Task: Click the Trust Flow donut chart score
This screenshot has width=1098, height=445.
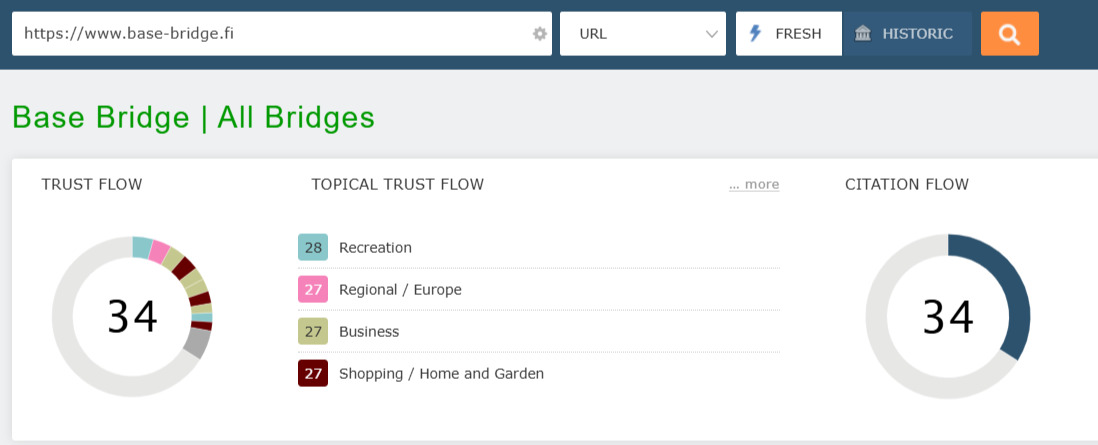Action: [x=132, y=316]
